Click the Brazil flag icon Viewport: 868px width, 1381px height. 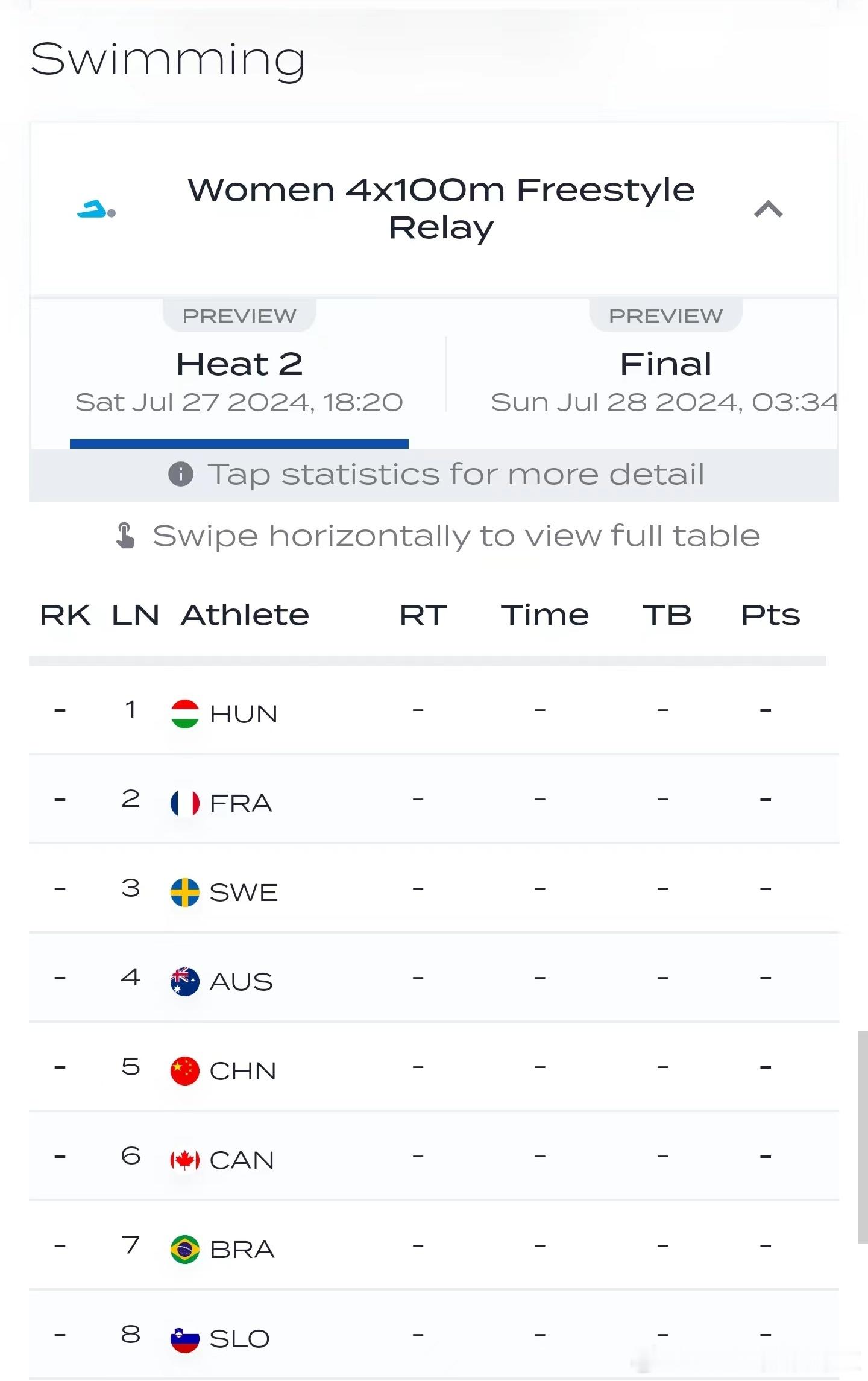(185, 1249)
